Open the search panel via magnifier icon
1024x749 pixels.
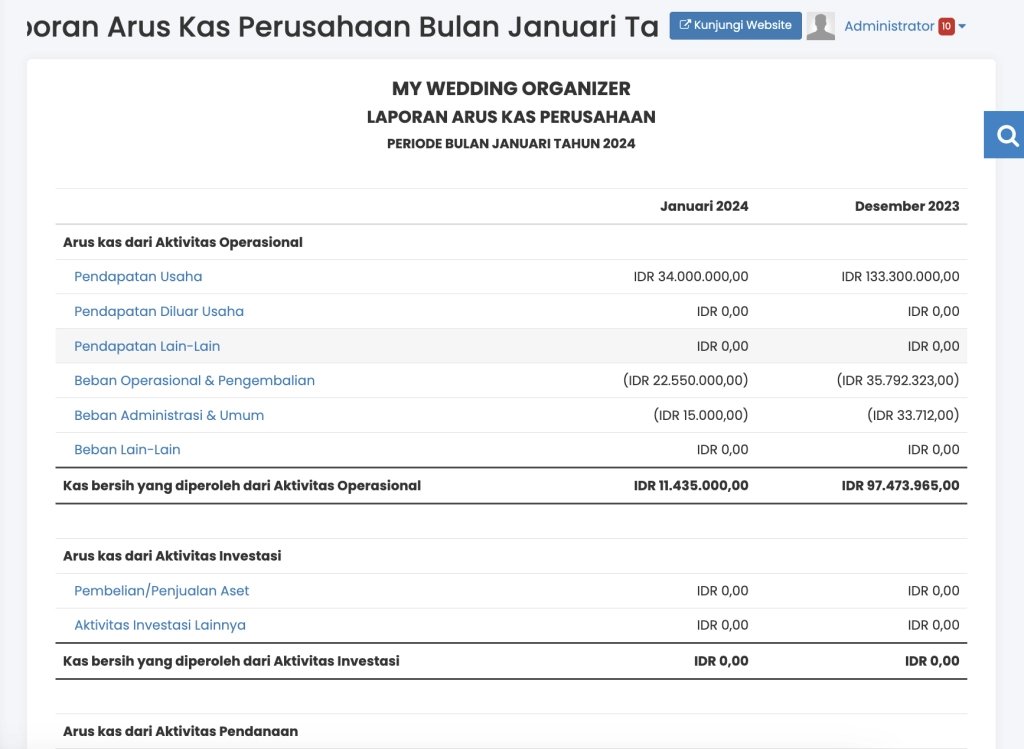1004,134
